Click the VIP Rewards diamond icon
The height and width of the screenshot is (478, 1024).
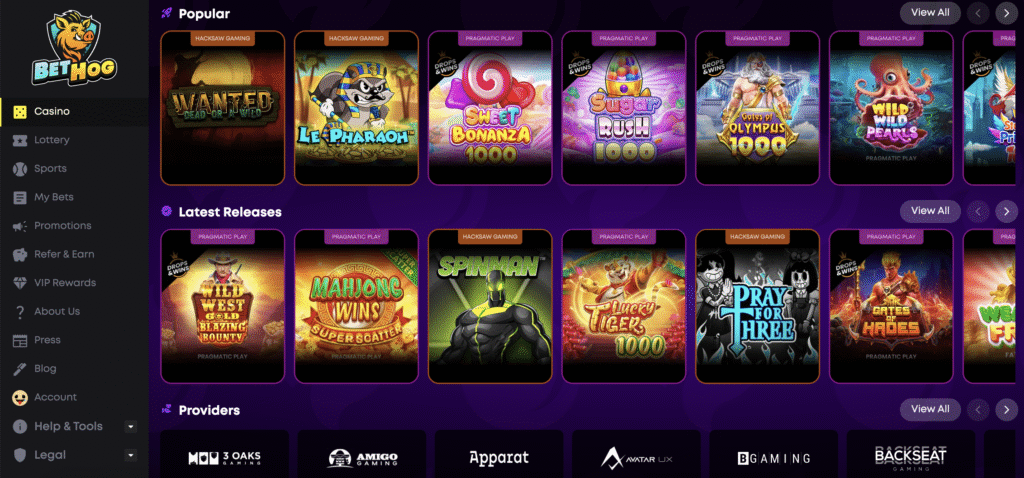(x=20, y=283)
